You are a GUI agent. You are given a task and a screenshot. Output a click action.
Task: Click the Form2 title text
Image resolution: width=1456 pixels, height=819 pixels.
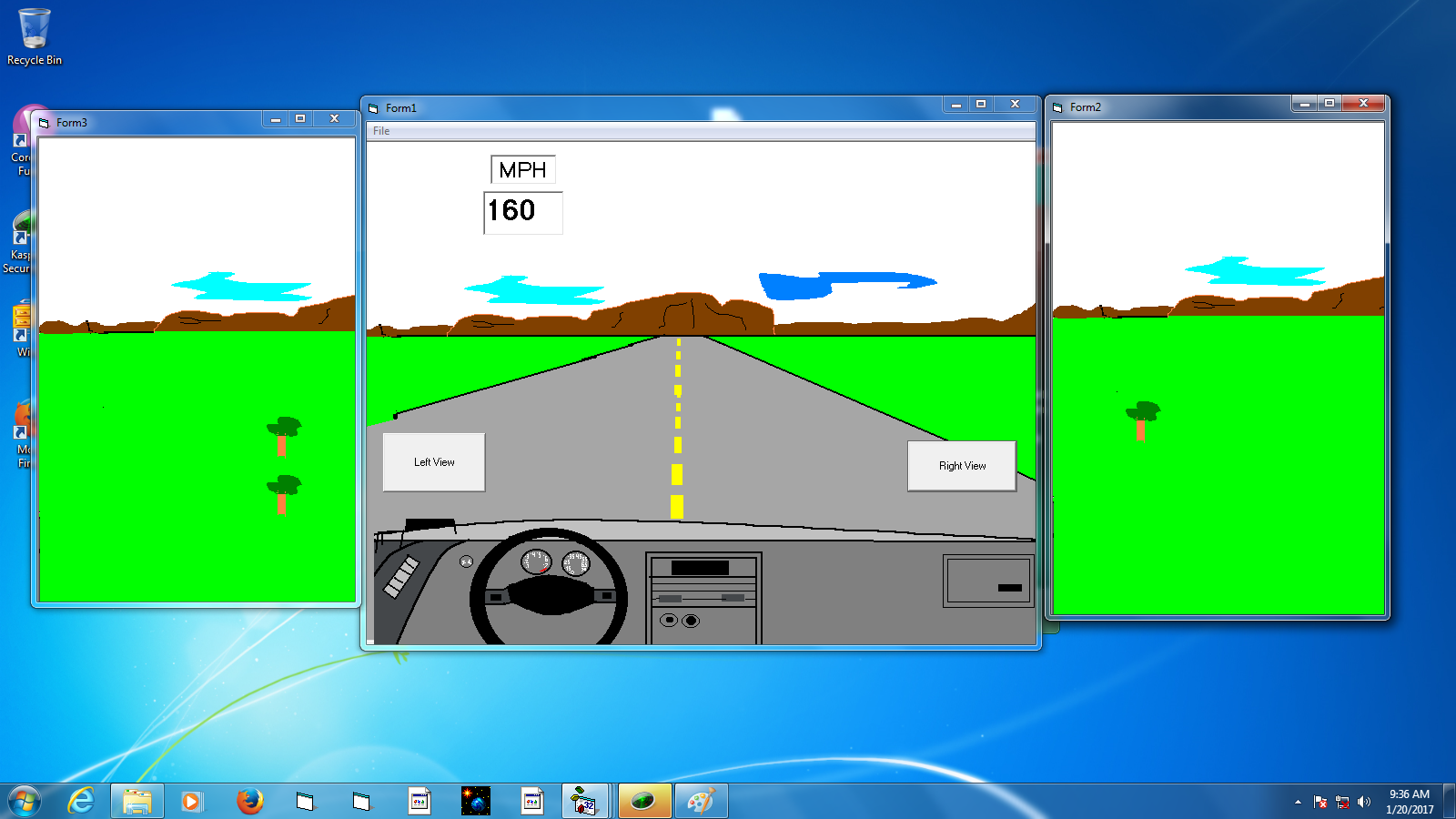[1086, 107]
